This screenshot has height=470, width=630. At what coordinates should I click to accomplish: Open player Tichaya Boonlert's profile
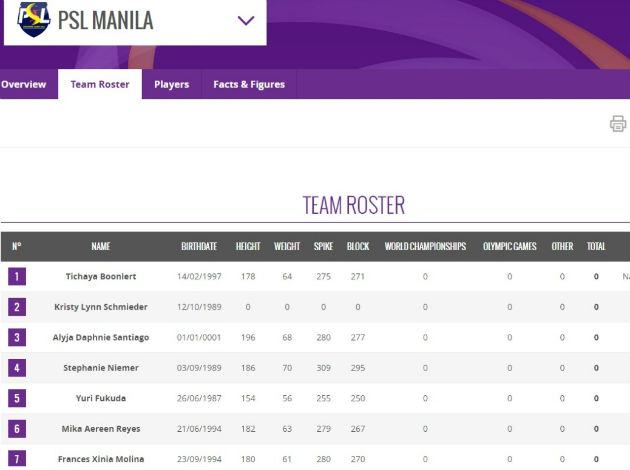coord(100,277)
